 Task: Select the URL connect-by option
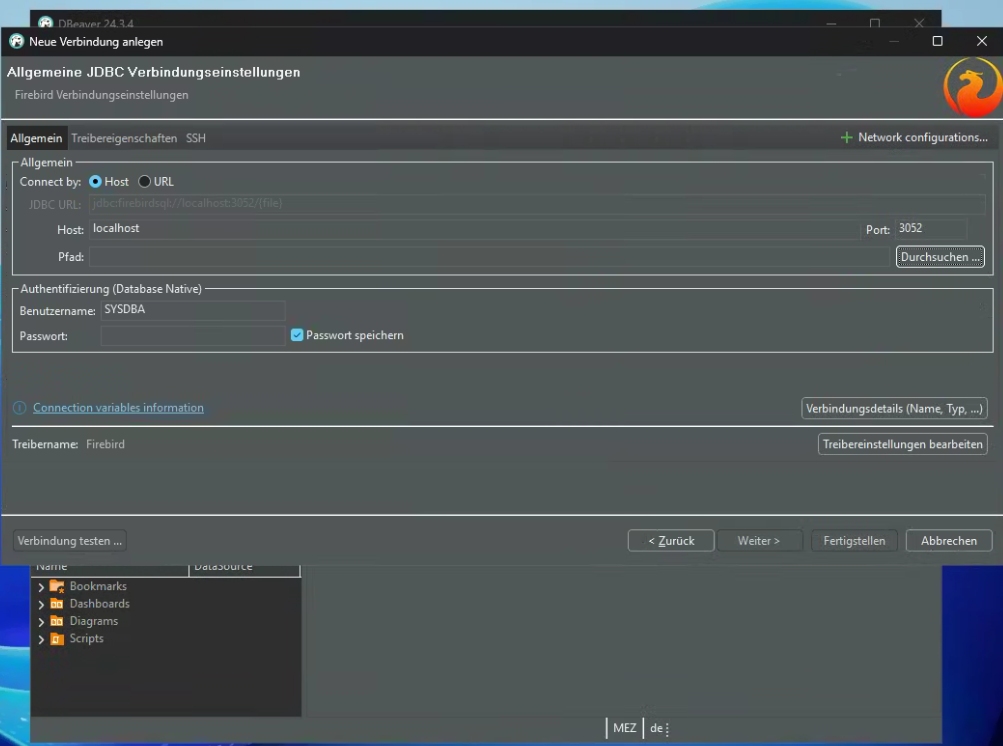[x=145, y=182]
